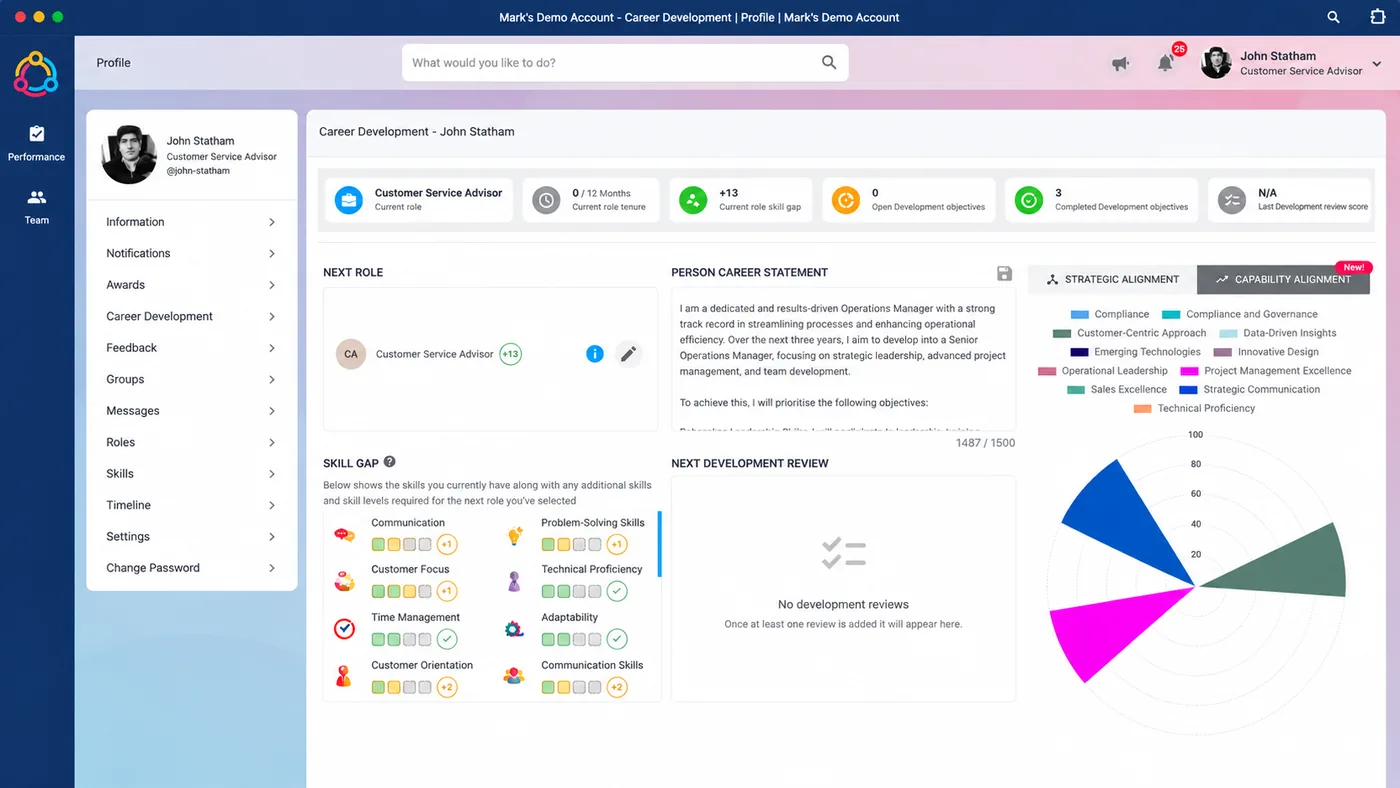
Task: Open Skill Gap help question mark
Action: coord(390,462)
